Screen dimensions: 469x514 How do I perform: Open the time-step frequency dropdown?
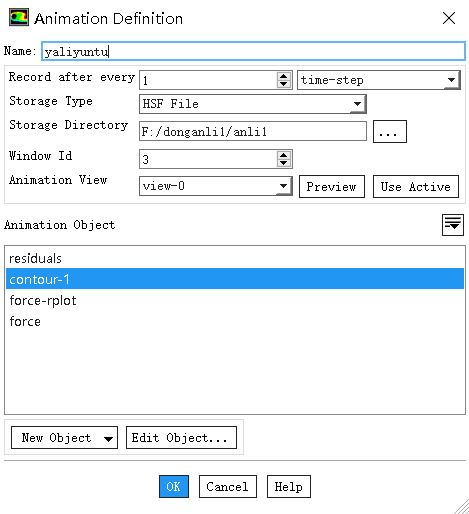[379, 80]
